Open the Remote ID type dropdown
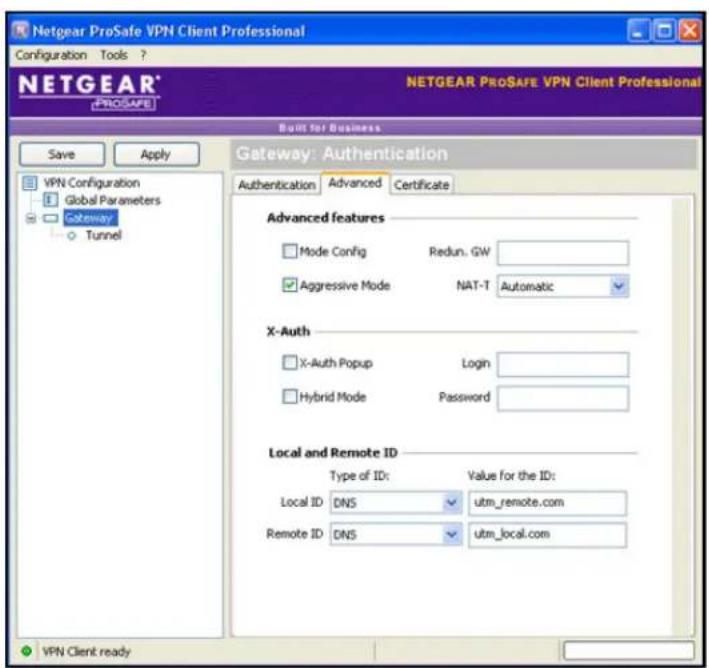 pyautogui.click(x=396, y=534)
